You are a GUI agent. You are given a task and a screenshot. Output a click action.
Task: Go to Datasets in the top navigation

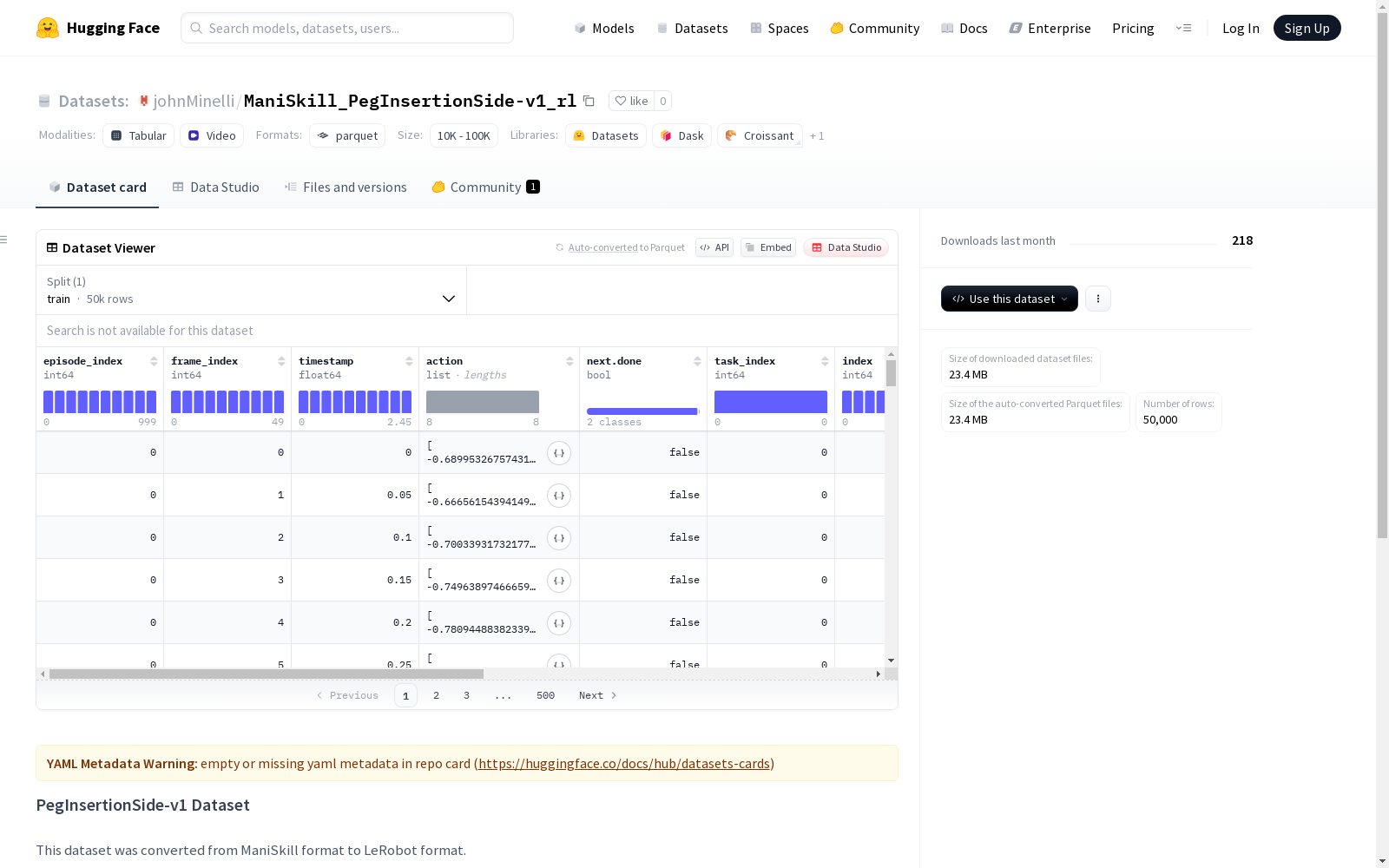[692, 29]
